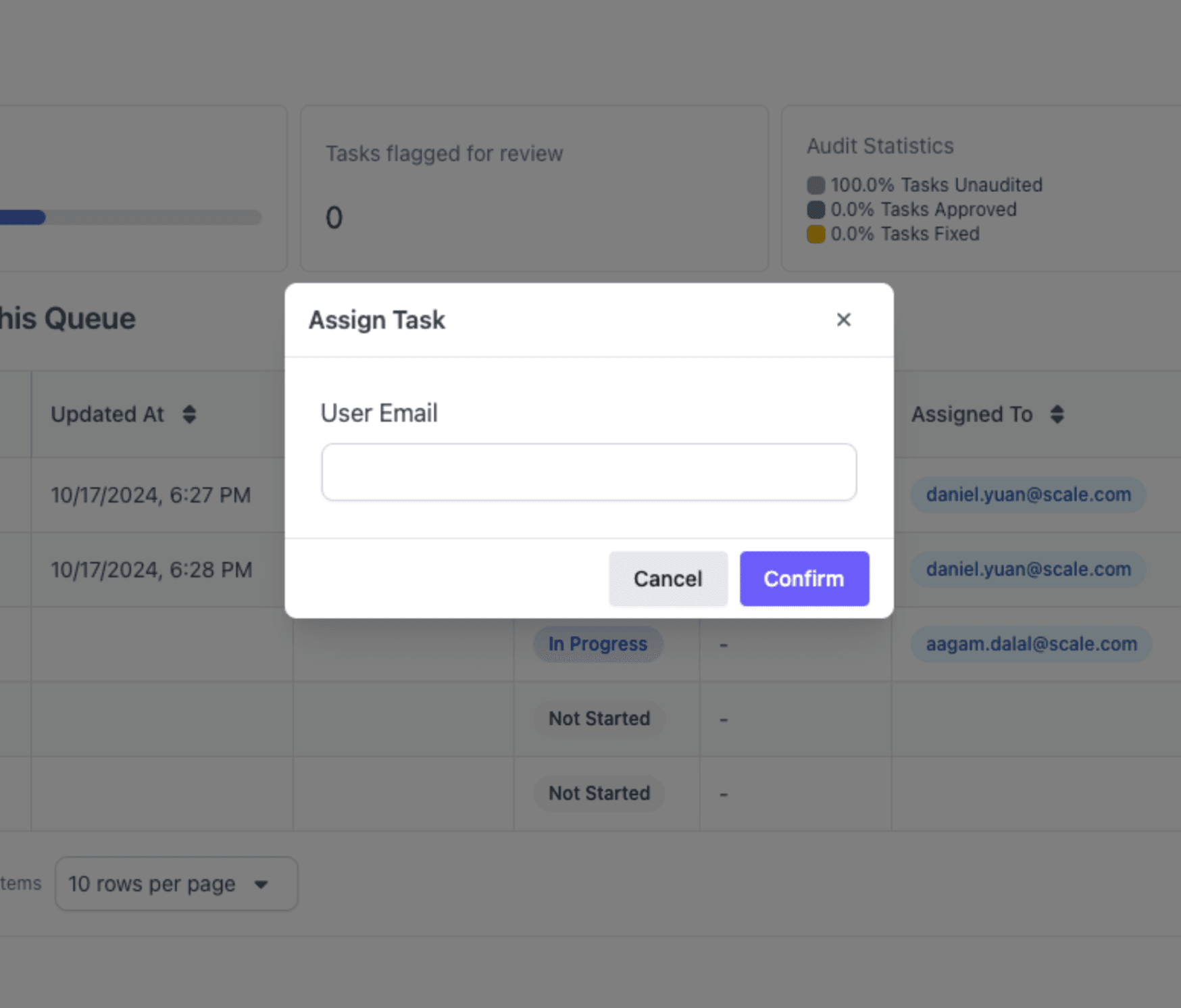1181x1008 pixels.
Task: Click the blue progress bar
Action: pos(22,218)
